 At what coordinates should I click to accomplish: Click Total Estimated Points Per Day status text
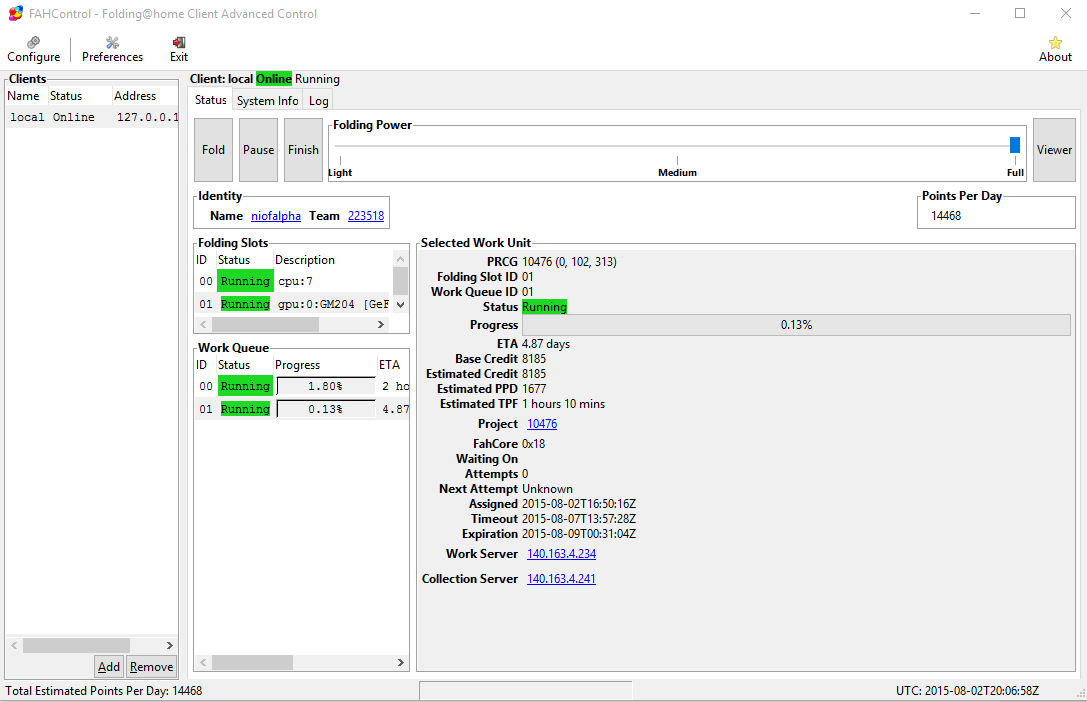point(104,691)
